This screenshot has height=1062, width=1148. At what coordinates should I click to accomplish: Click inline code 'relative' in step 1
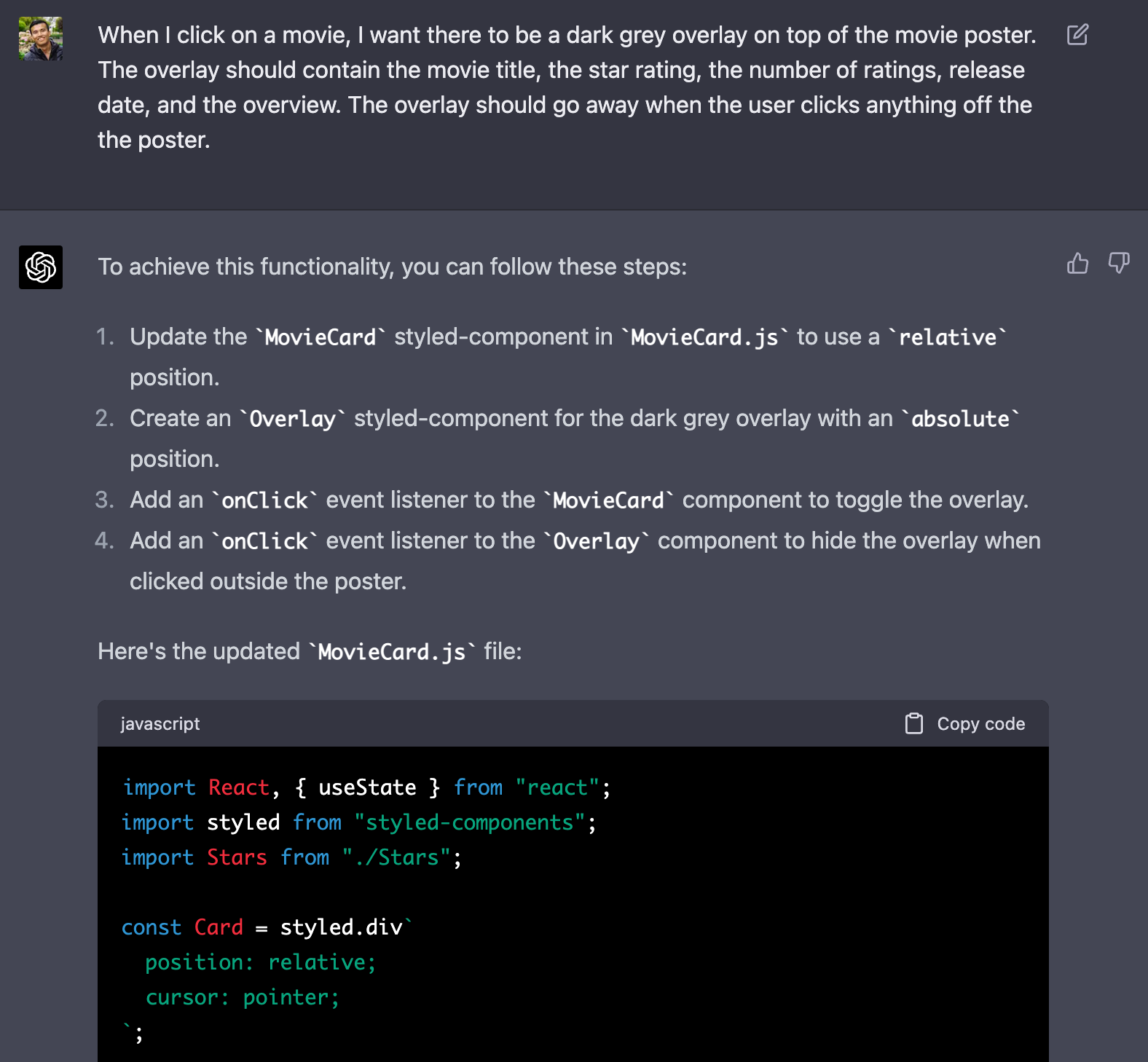[948, 337]
